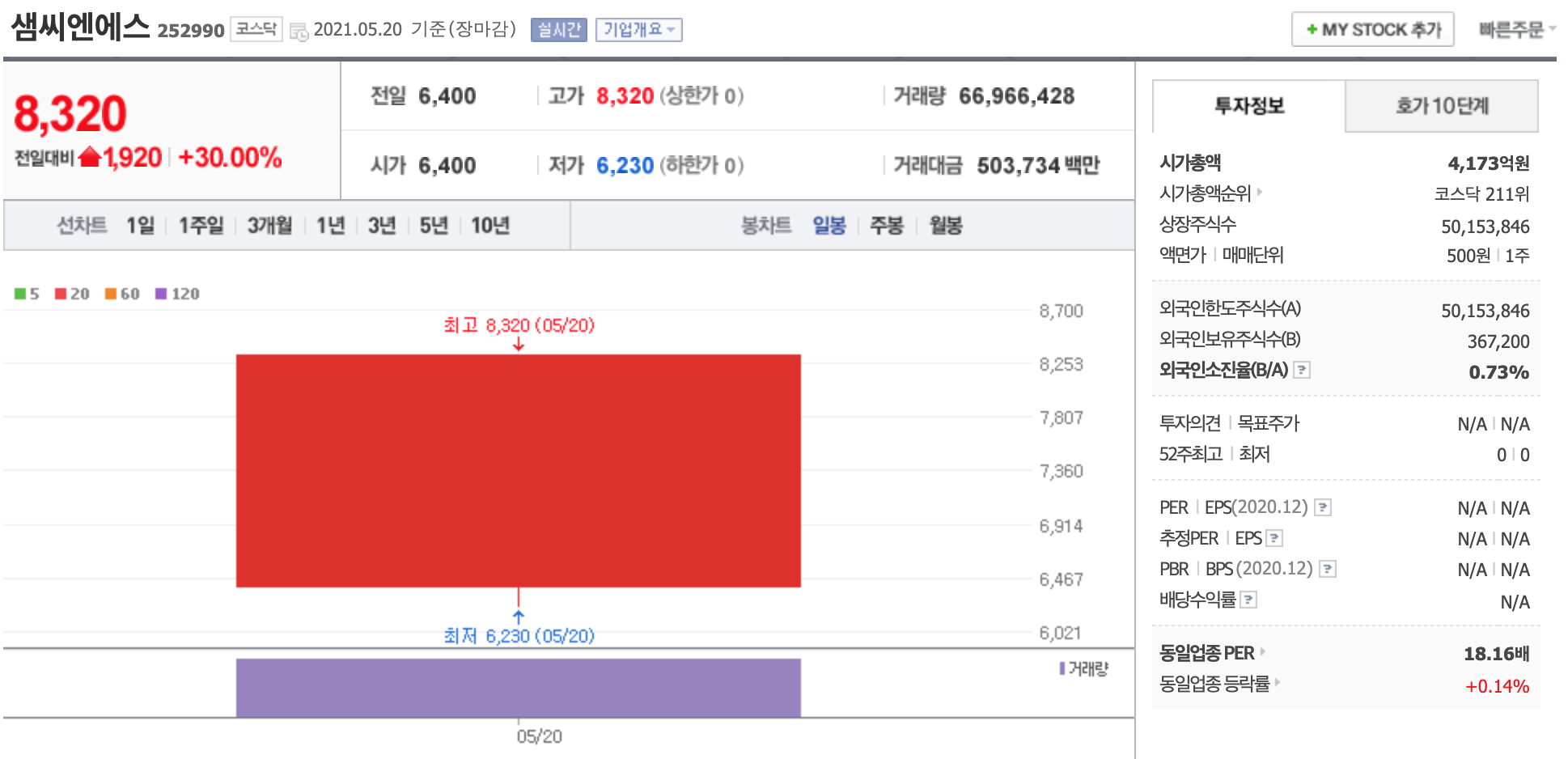Select the 1일 line chart period
The height and width of the screenshot is (759, 1568).
(x=140, y=225)
